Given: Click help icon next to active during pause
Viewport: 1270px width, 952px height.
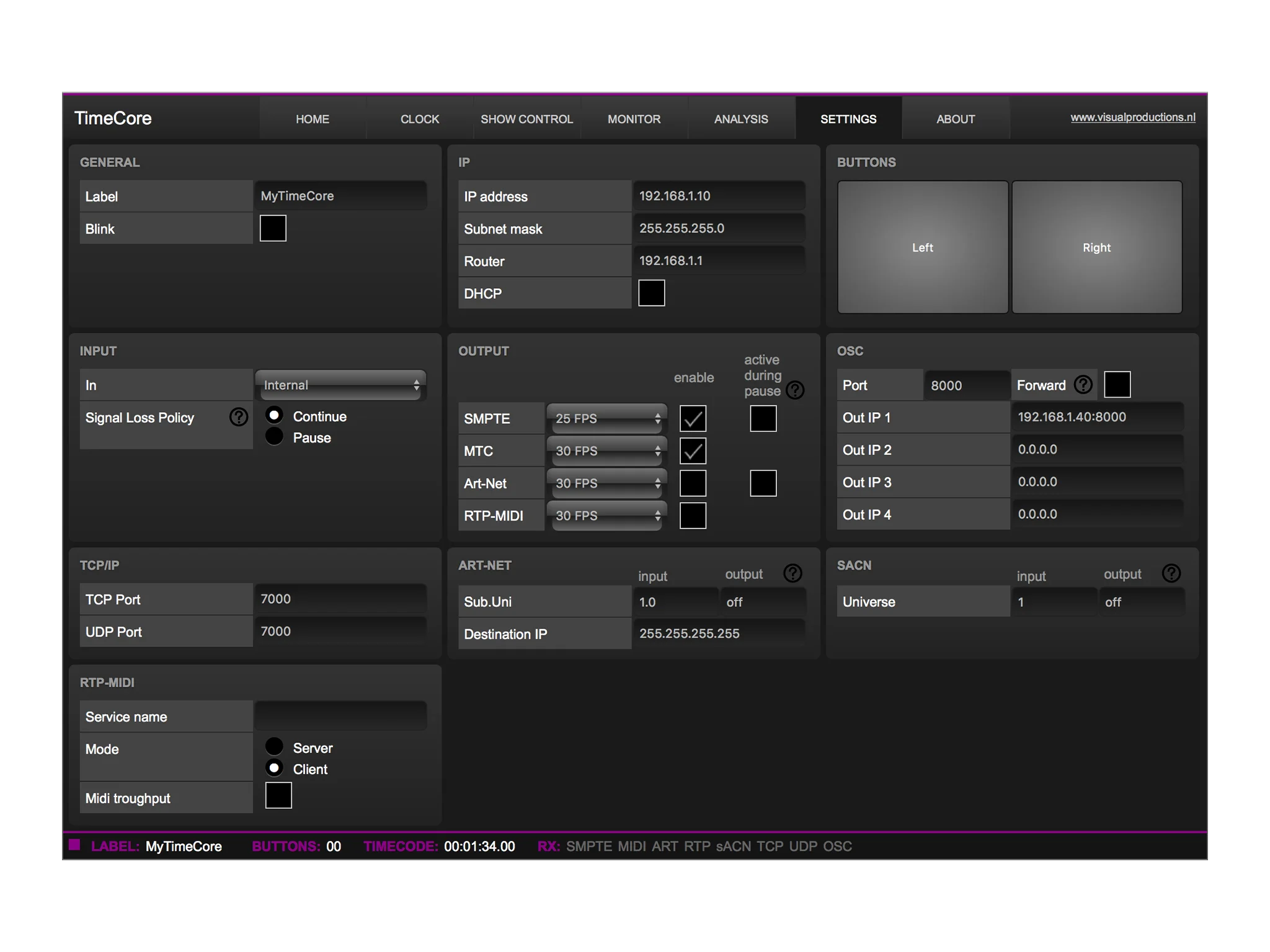Looking at the screenshot, I should pos(795,390).
